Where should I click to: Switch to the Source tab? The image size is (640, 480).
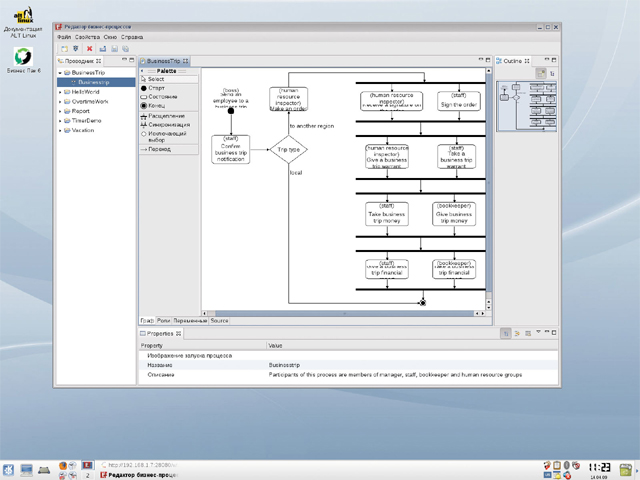219,321
